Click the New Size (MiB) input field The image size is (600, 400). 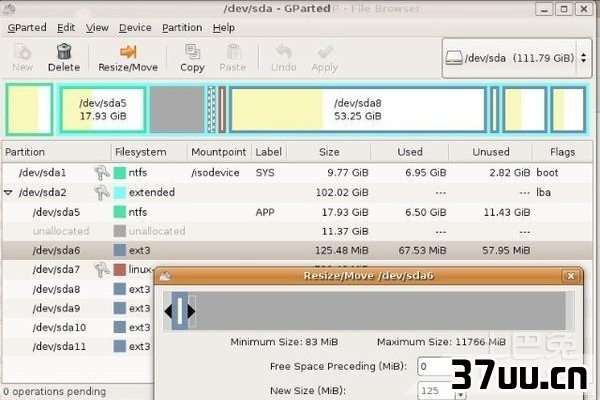coord(436,391)
